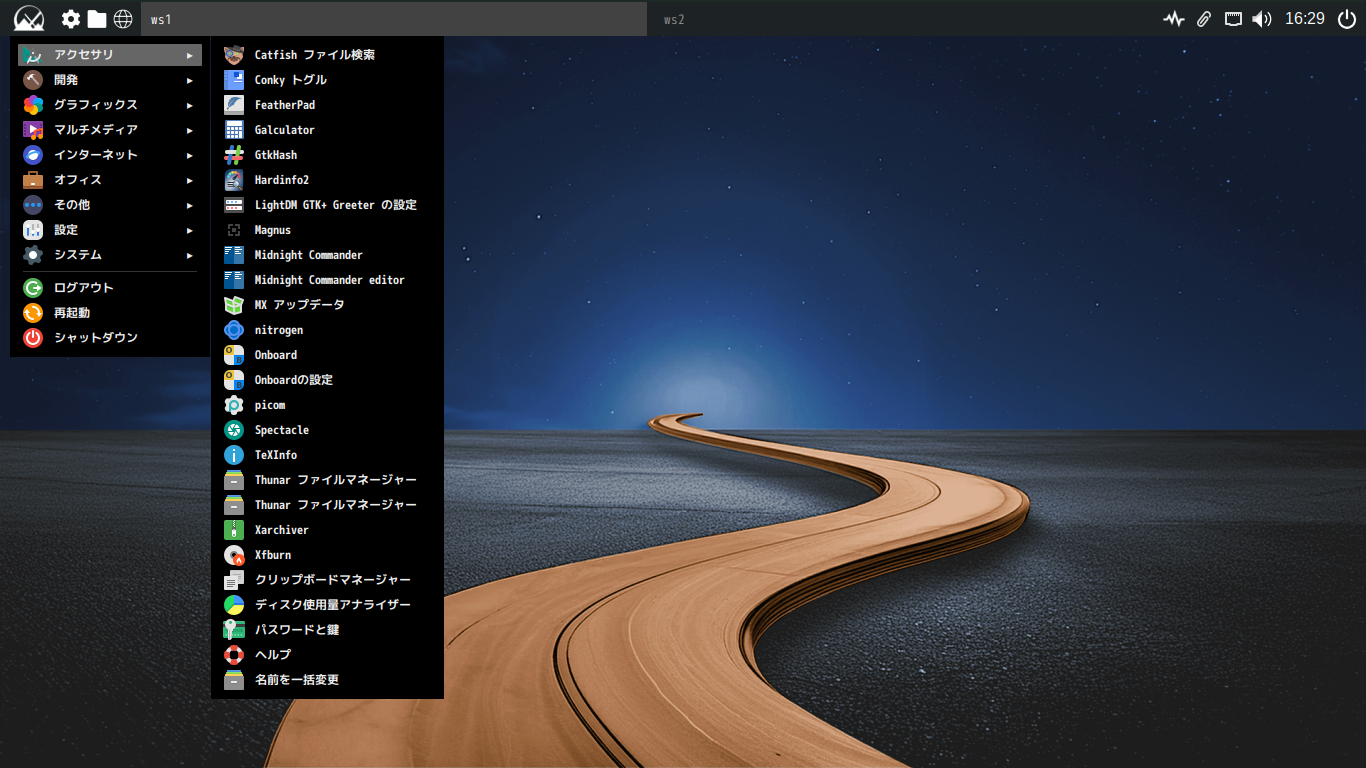
Task: Click the GtkHash icon
Action: pyautogui.click(x=234, y=155)
